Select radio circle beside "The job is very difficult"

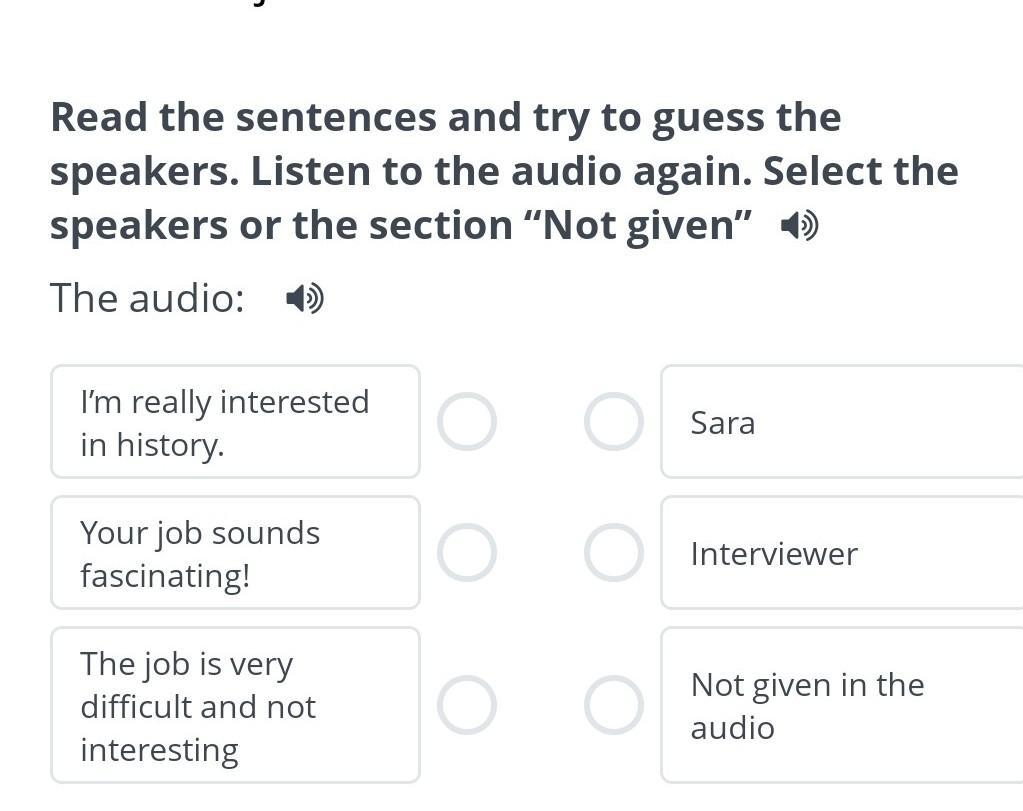[466, 705]
